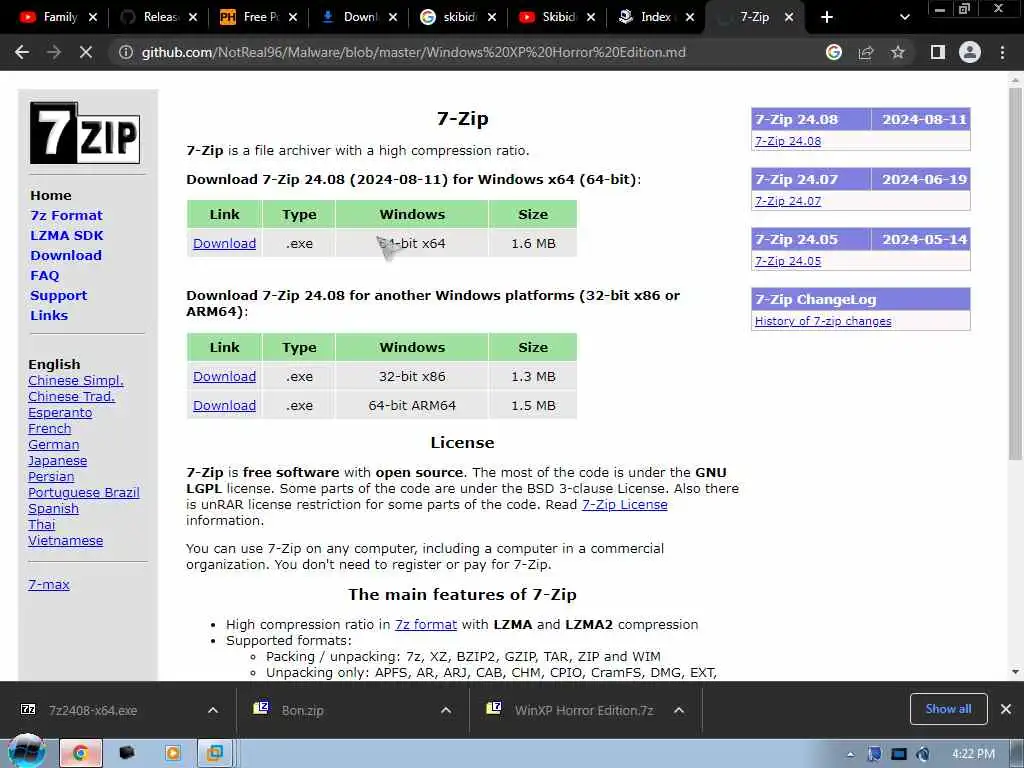Open History of 7-zip changes

[x=823, y=321]
